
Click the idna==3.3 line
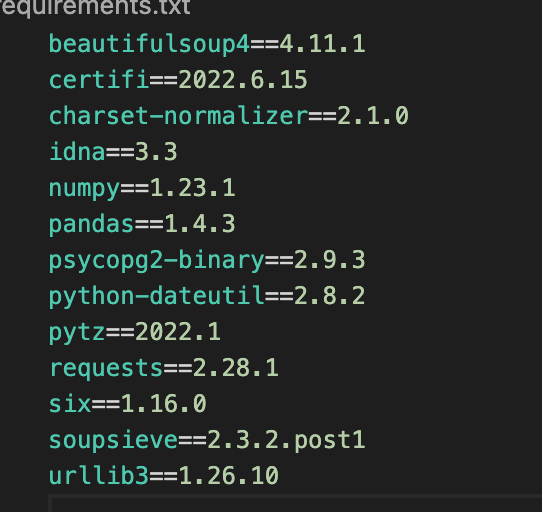pyautogui.click(x=113, y=152)
